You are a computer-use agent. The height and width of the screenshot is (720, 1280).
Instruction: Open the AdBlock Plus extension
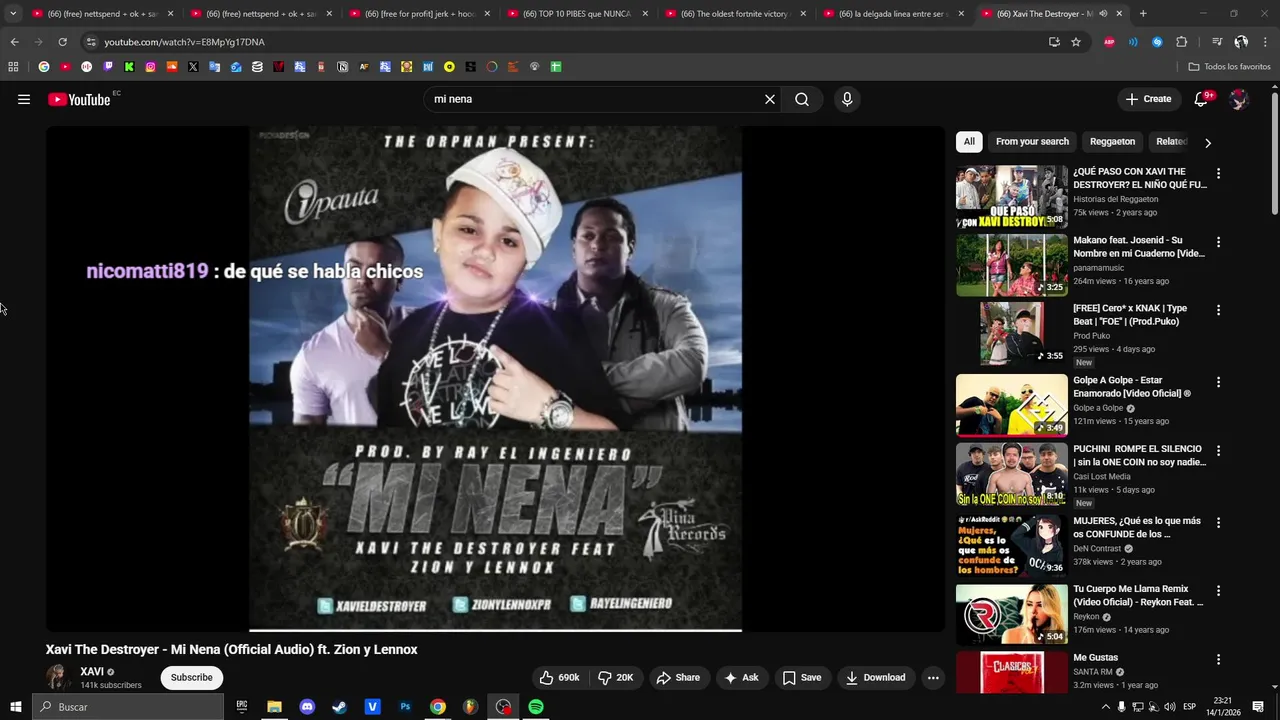click(1110, 42)
